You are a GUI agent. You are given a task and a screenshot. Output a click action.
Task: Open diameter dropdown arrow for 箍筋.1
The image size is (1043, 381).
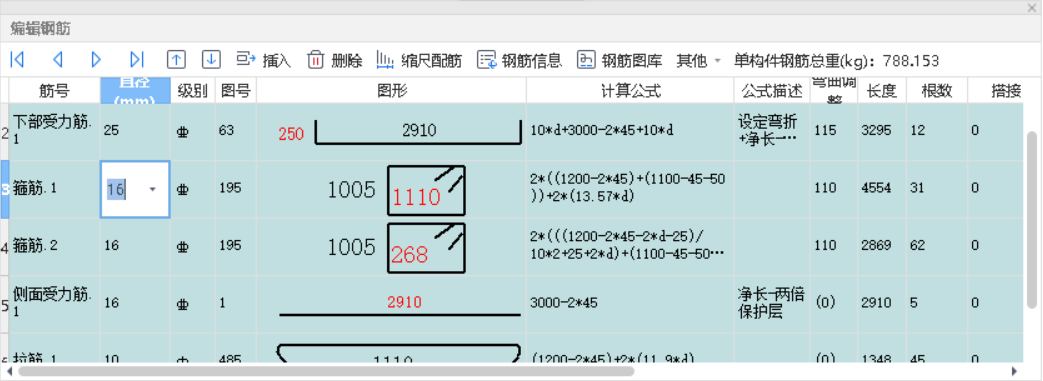153,190
